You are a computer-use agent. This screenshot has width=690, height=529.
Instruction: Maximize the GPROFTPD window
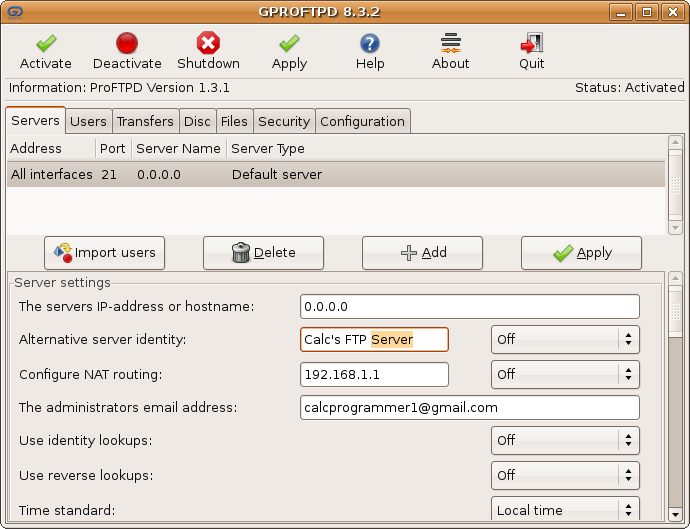(646, 12)
